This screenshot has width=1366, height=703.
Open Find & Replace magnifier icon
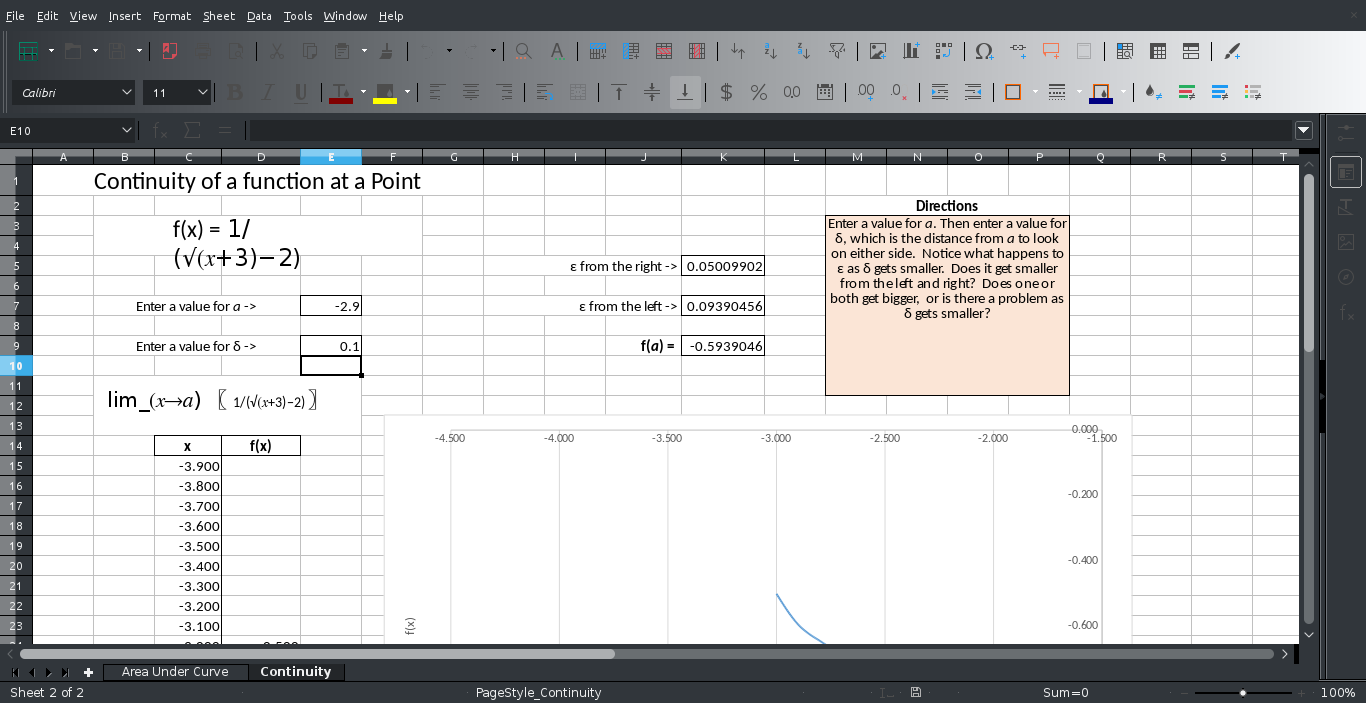[523, 51]
